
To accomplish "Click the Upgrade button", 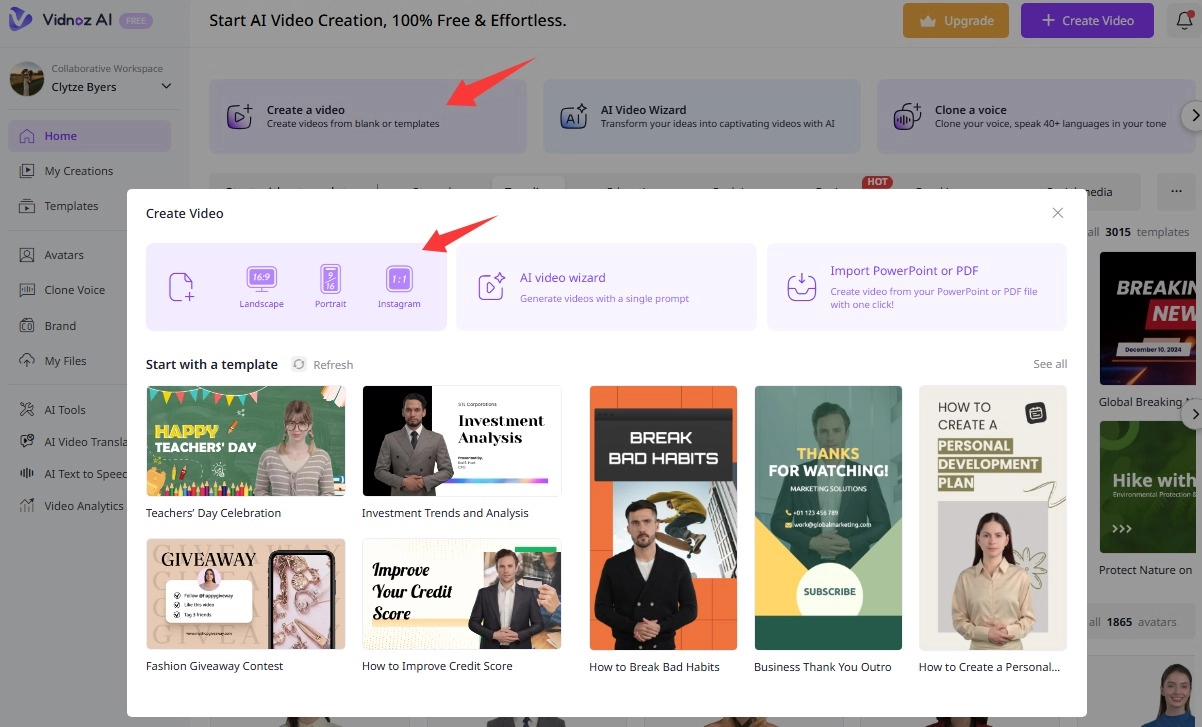I will [x=955, y=20].
